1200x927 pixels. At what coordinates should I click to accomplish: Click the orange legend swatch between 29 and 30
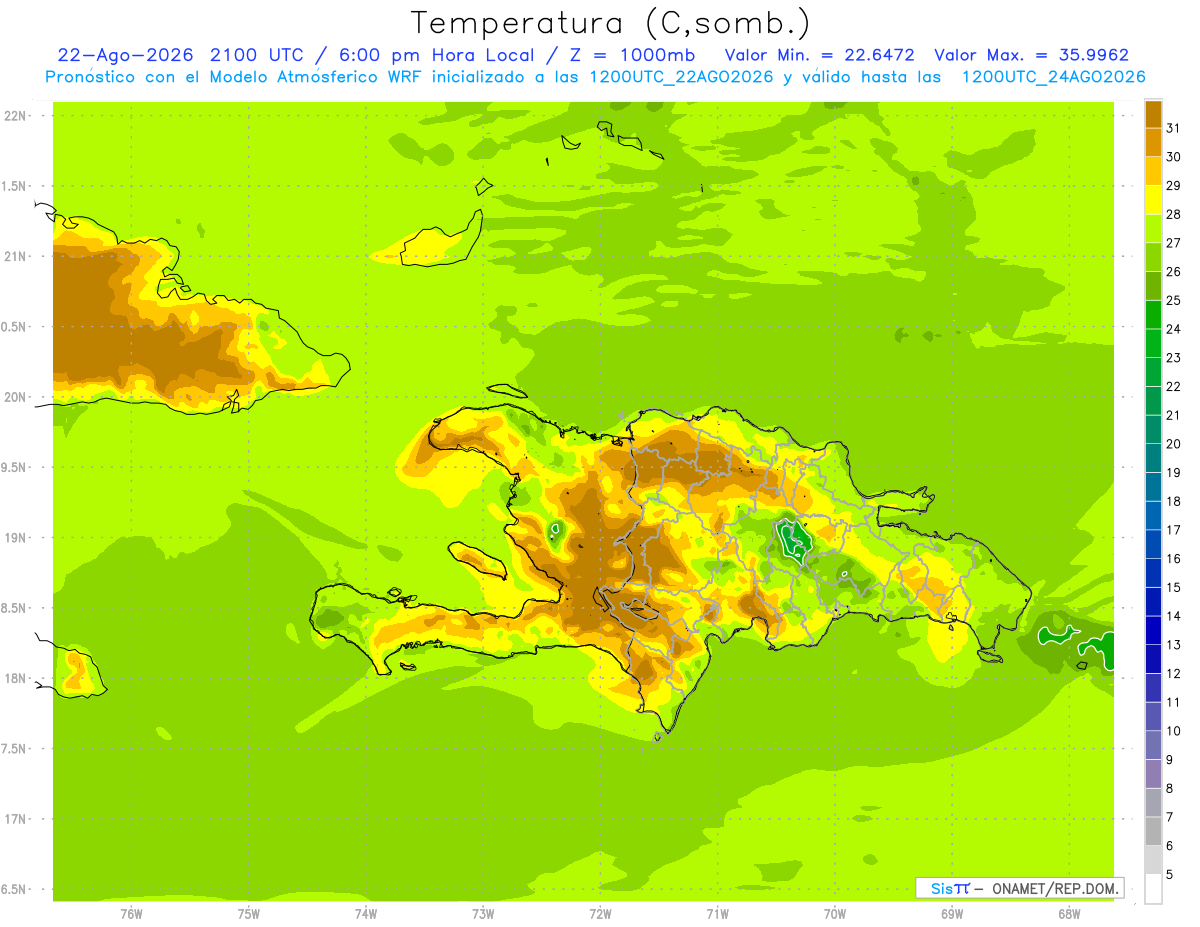pyautogui.click(x=1153, y=170)
